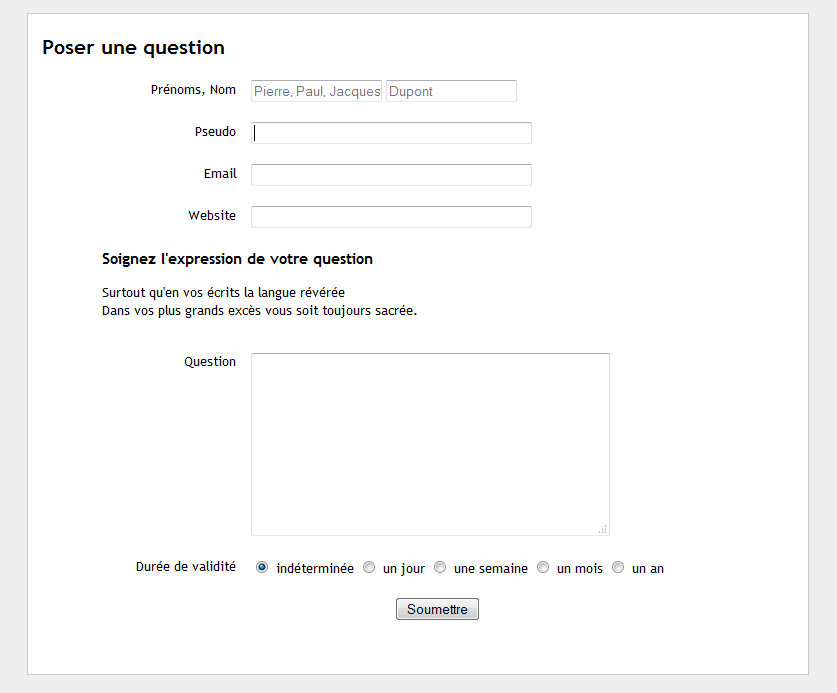Click the une semaine label text
837x693 pixels.
(x=491, y=569)
